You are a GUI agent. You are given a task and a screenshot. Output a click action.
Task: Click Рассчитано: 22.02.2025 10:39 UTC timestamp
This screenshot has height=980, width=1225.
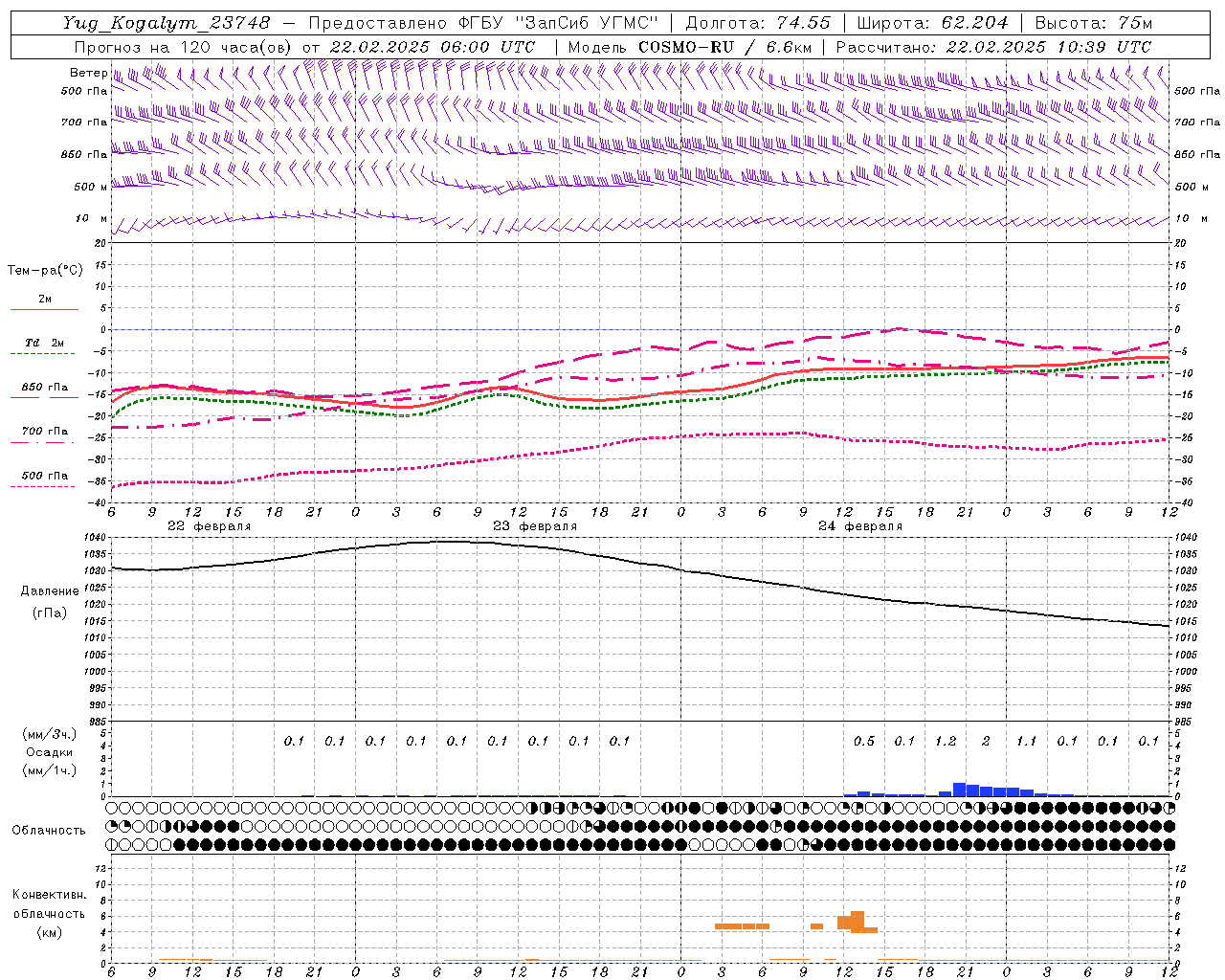[x=993, y=47]
